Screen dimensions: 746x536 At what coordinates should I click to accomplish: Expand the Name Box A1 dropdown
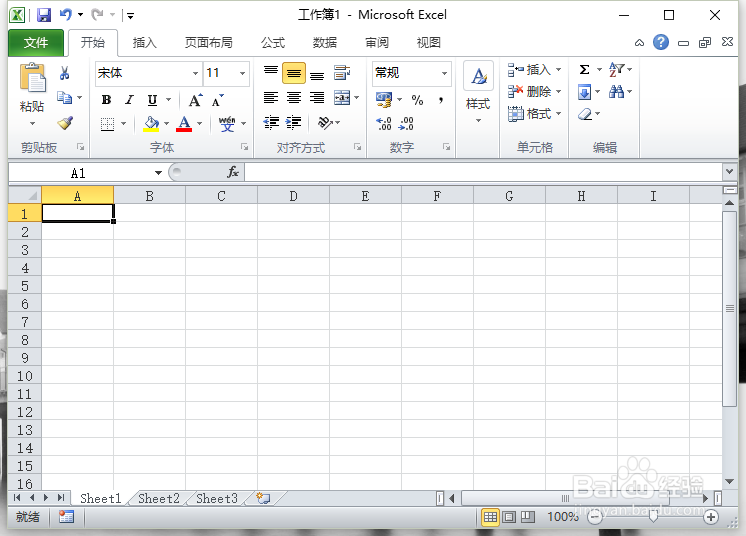pyautogui.click(x=158, y=173)
